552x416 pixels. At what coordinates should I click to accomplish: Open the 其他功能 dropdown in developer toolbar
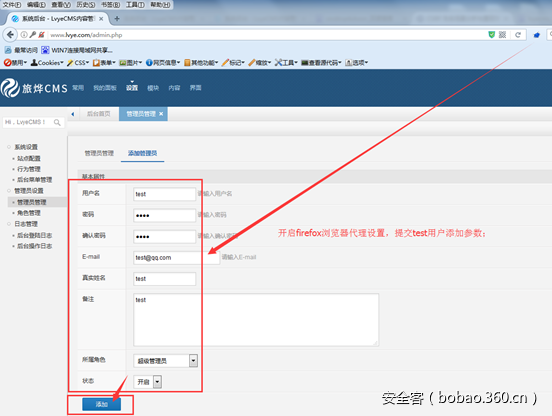click(201, 63)
